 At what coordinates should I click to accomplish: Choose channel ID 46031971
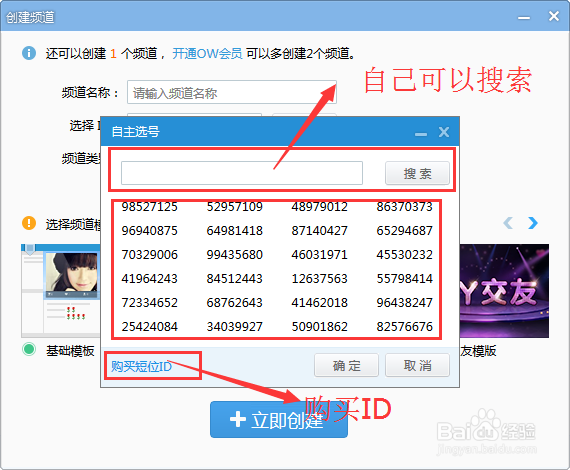320,254
